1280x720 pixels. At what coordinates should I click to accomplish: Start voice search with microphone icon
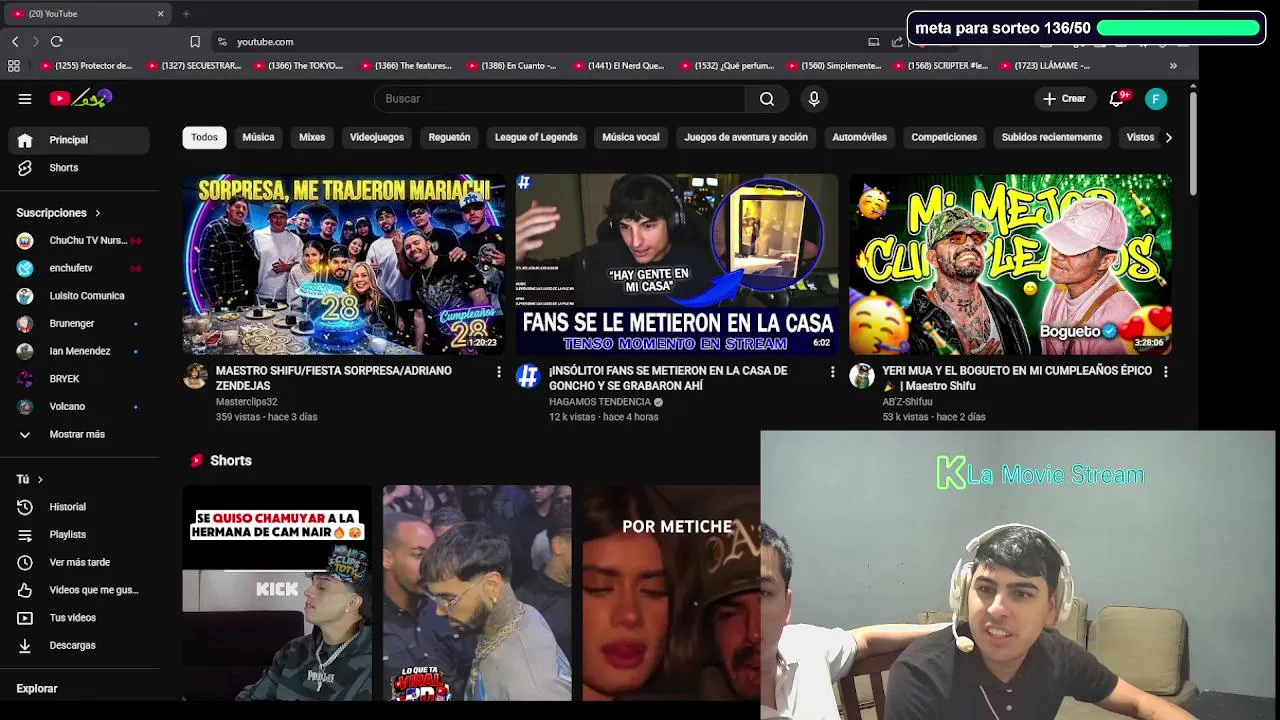pos(814,99)
